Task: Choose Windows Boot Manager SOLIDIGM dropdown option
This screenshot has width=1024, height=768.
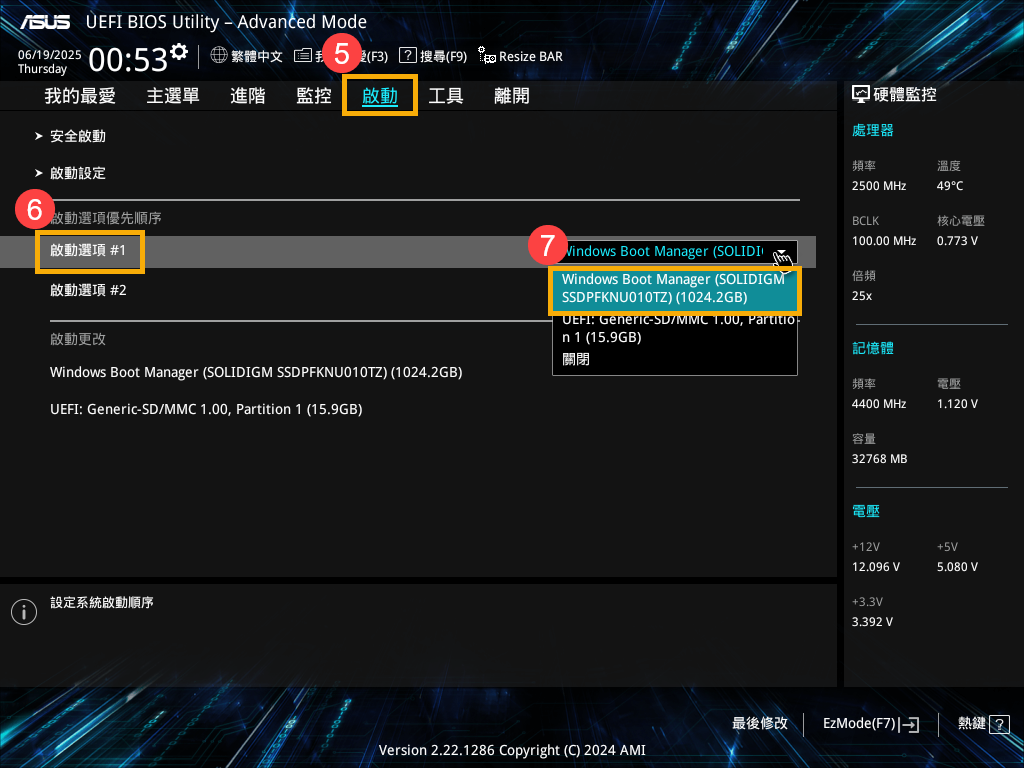Action: [x=675, y=289]
